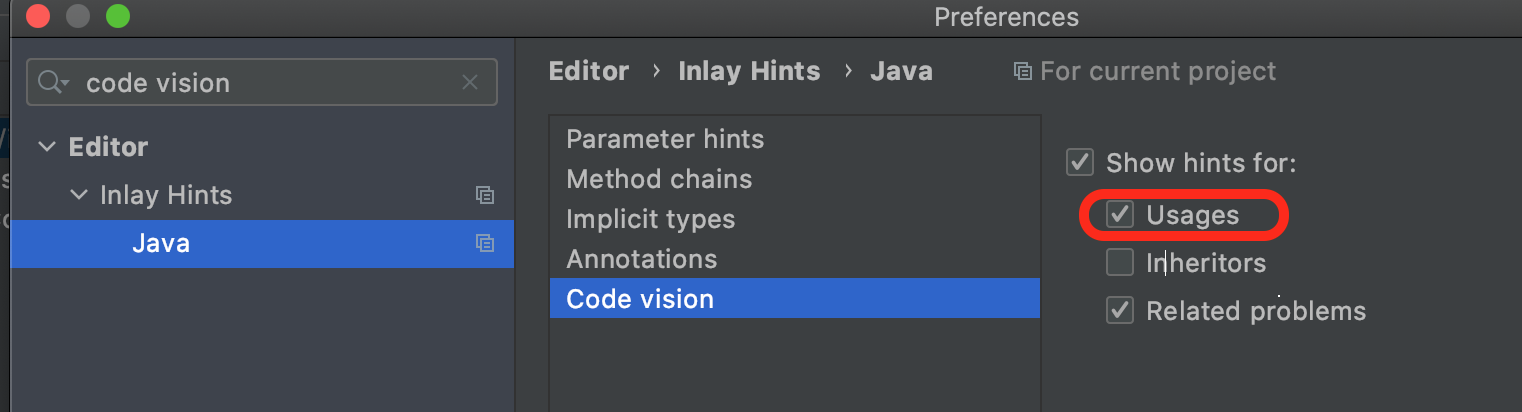Toggle 'Show hints for' checkbox
Image resolution: width=1522 pixels, height=412 pixels.
click(x=1079, y=162)
